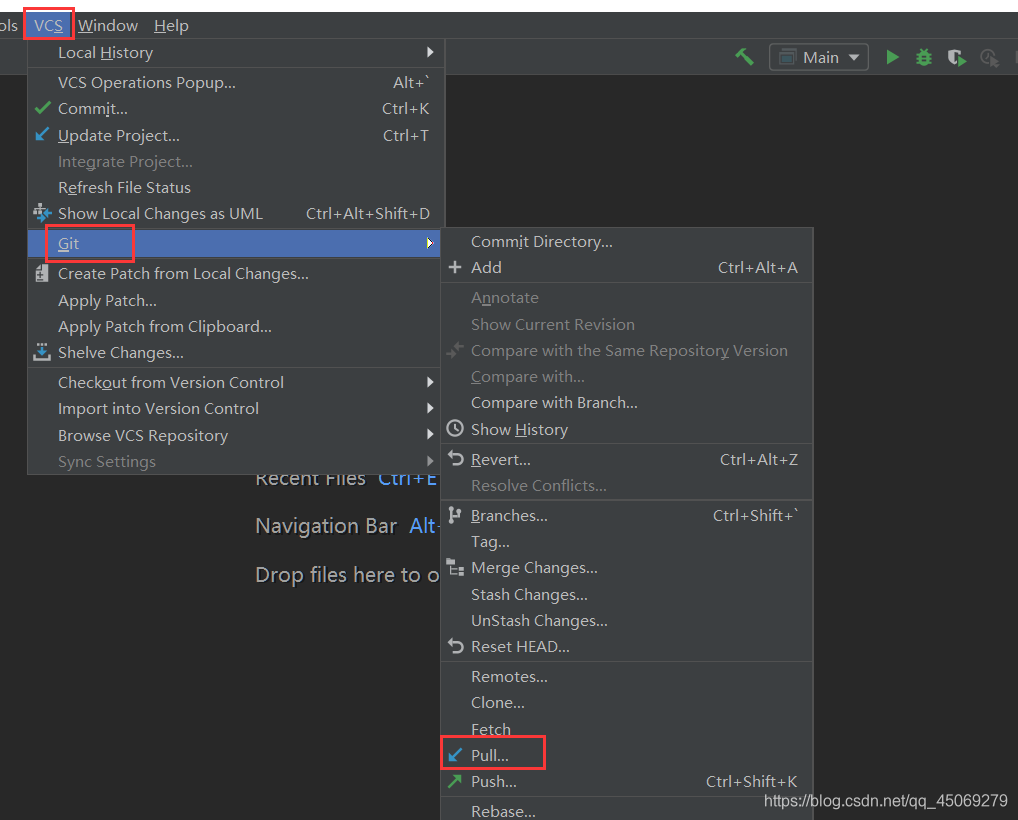Click the green hammer Build icon

point(744,57)
